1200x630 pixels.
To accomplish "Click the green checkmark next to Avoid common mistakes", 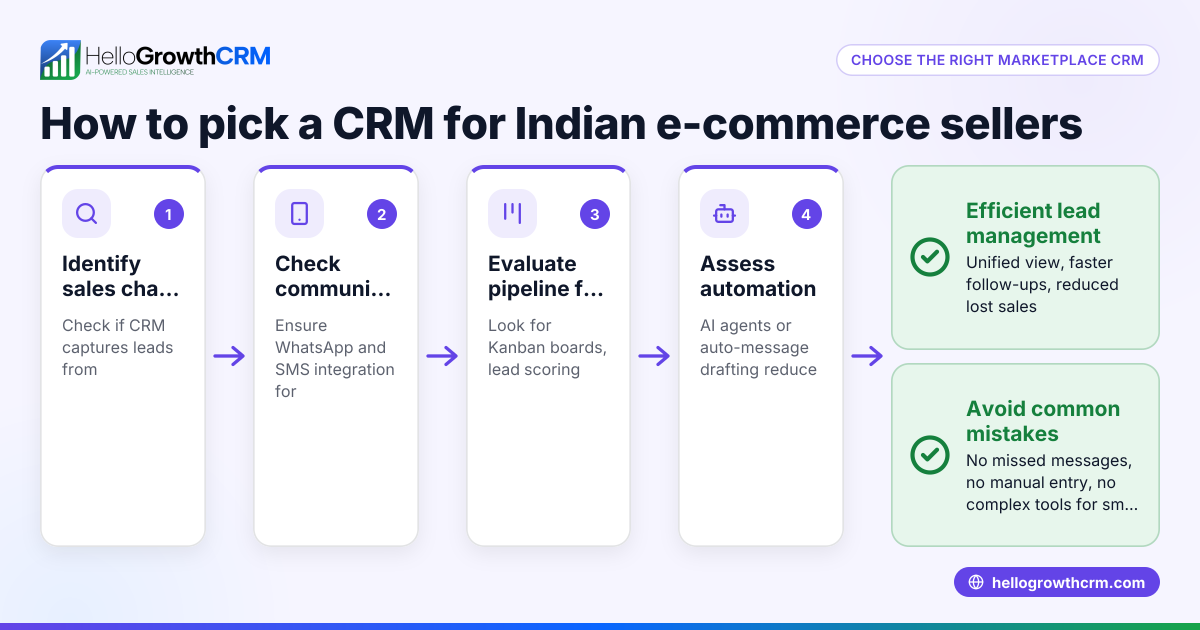I will [x=930, y=455].
